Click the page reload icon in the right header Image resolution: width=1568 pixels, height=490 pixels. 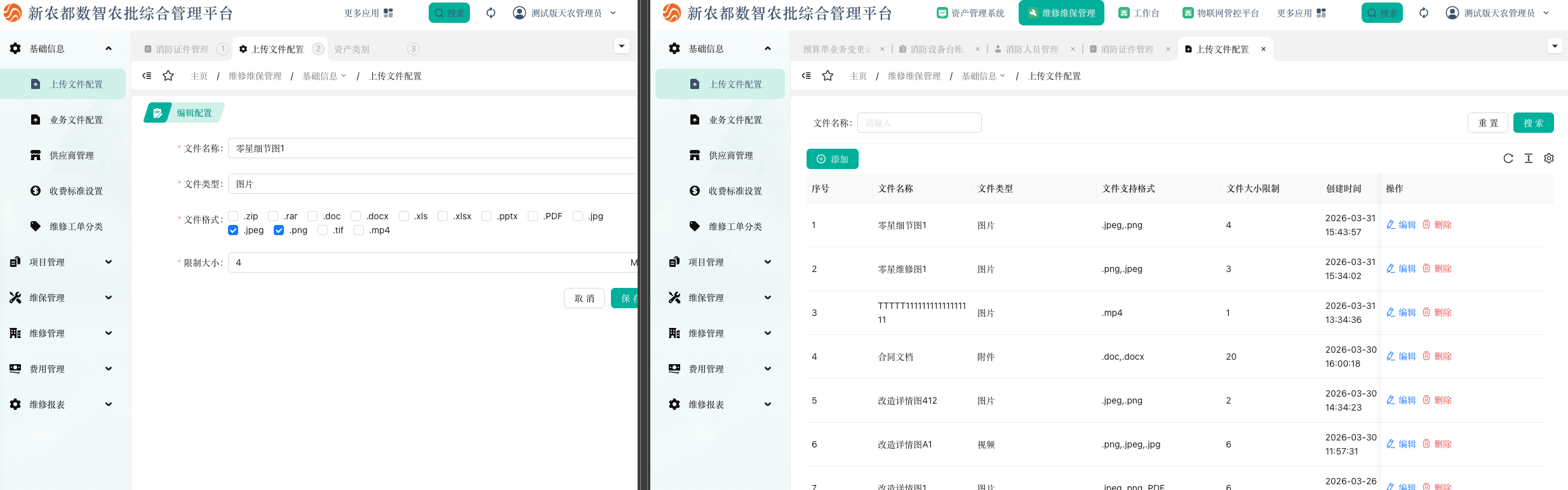pos(1424,13)
